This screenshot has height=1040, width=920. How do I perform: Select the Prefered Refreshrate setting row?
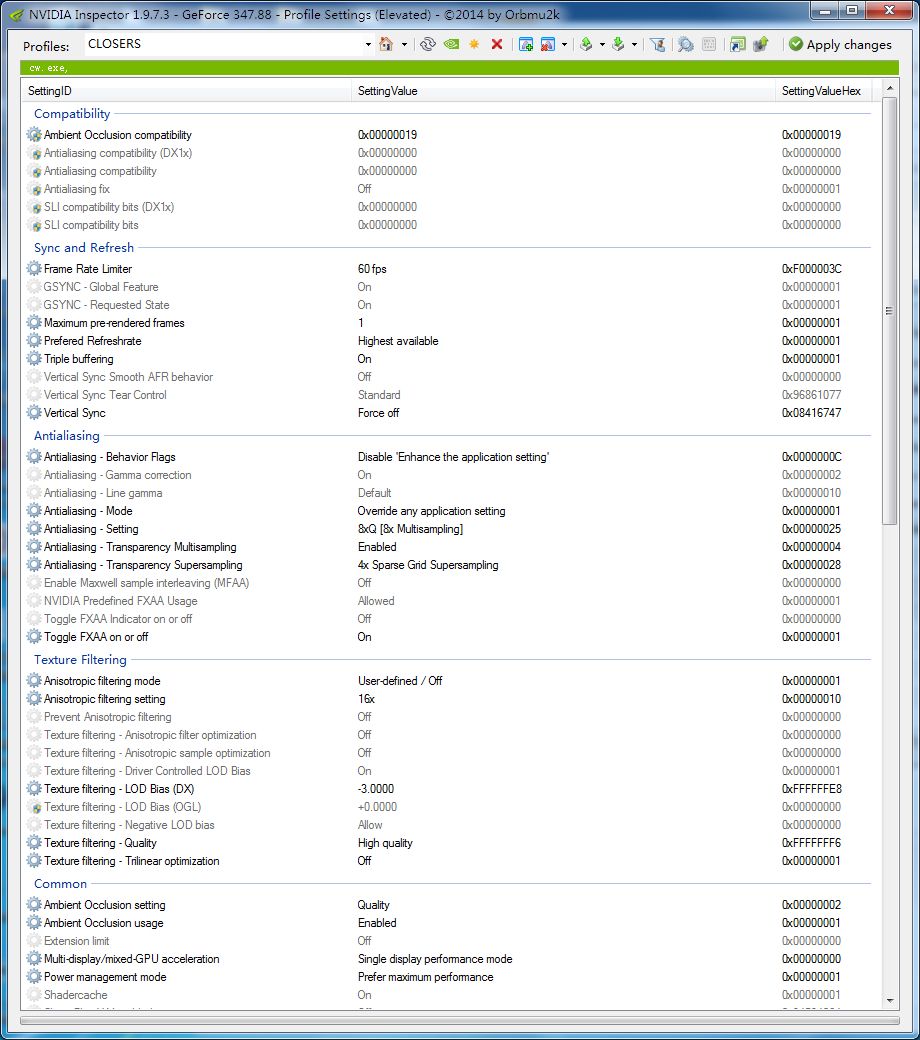coord(447,341)
